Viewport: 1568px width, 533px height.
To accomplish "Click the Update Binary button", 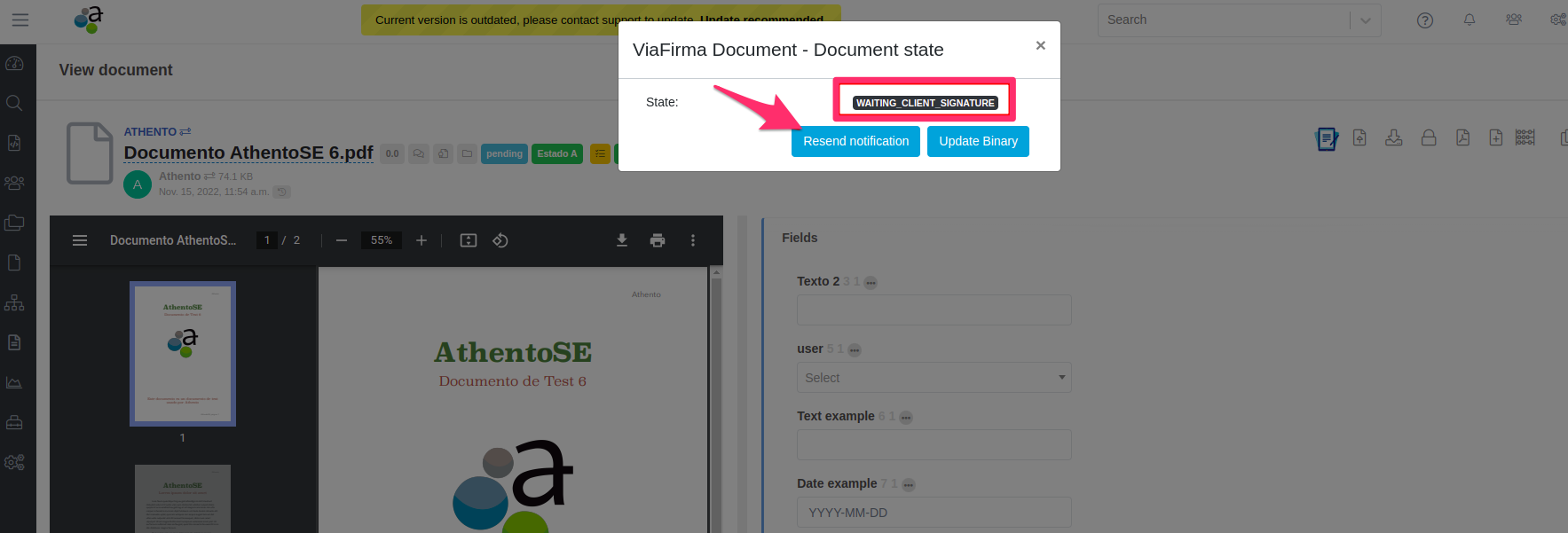I will 978,141.
